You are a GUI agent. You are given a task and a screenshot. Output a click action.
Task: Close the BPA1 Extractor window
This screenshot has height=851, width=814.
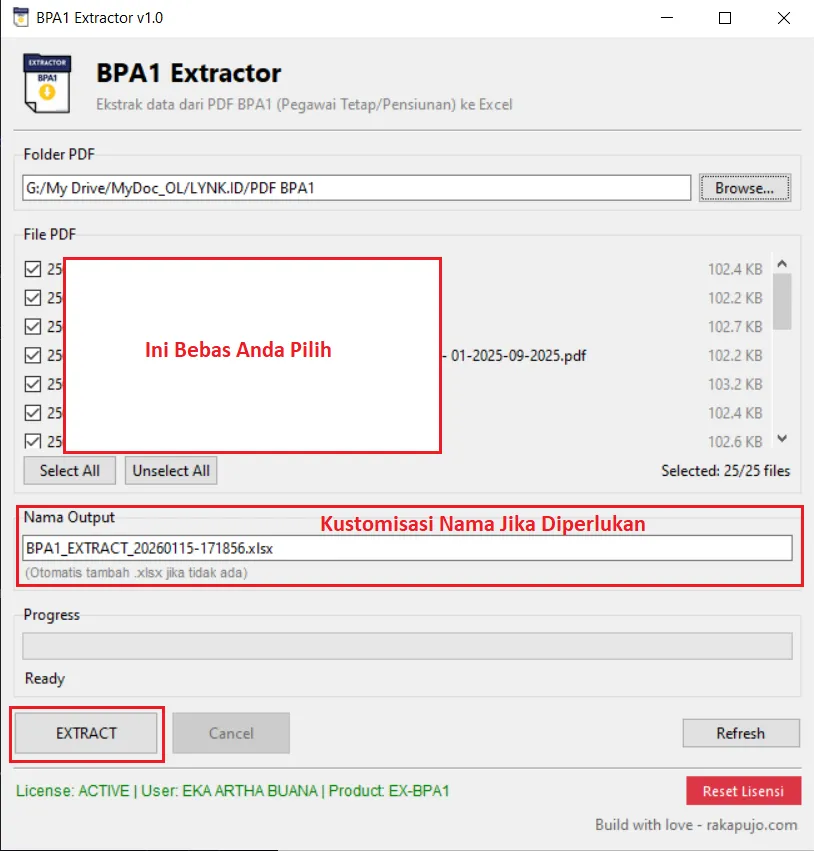point(783,18)
